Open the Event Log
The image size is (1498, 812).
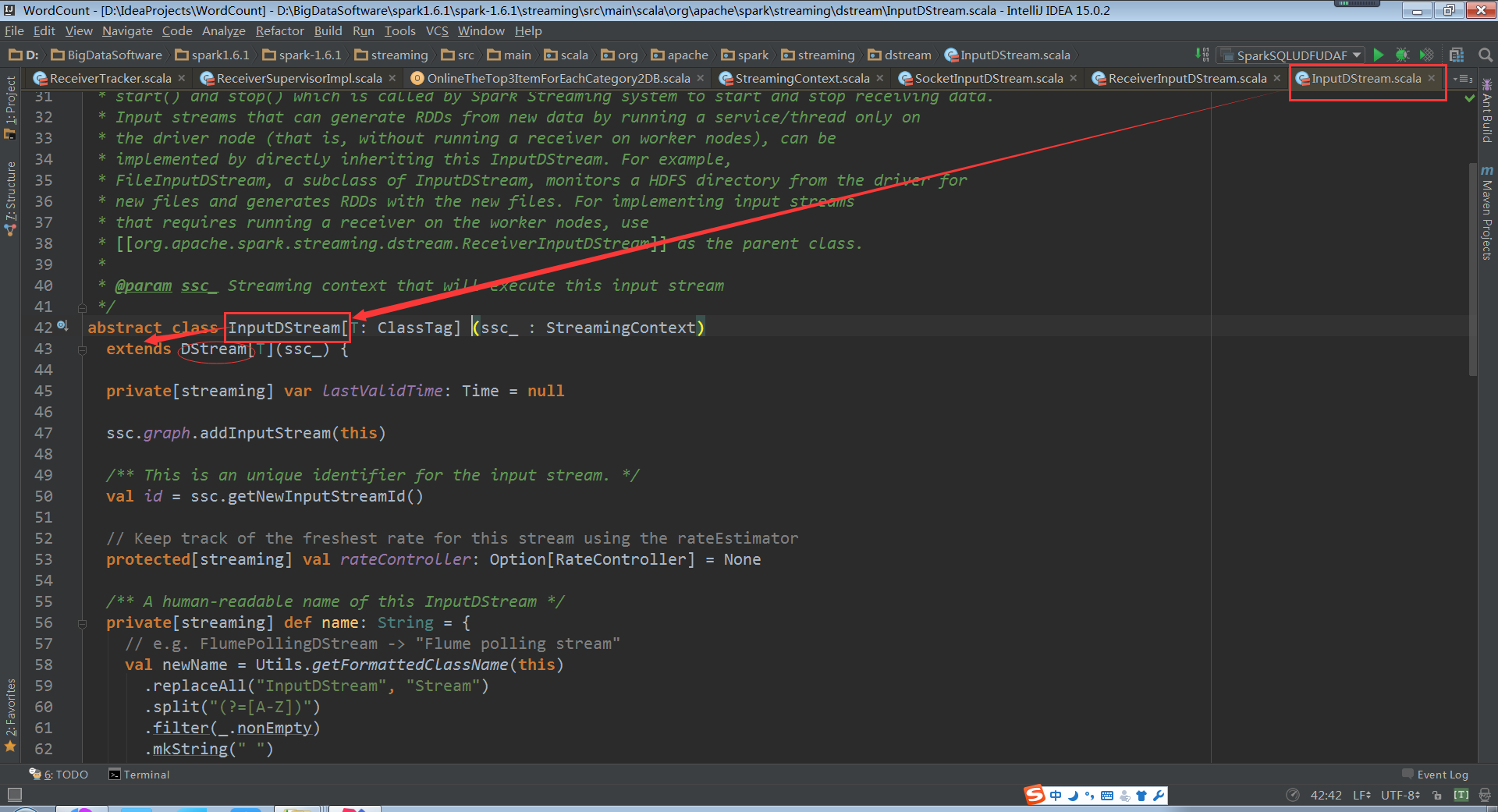pyautogui.click(x=1436, y=775)
